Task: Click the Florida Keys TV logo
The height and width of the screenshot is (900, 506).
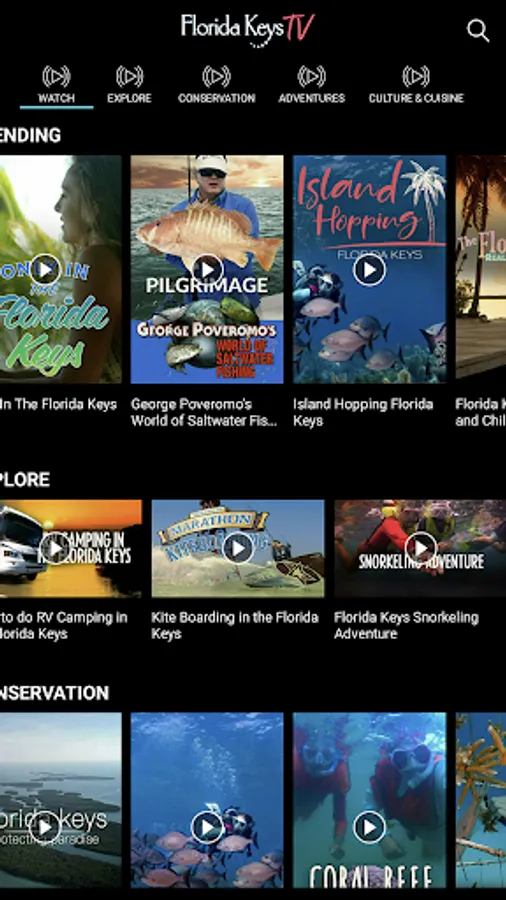Action: point(248,29)
